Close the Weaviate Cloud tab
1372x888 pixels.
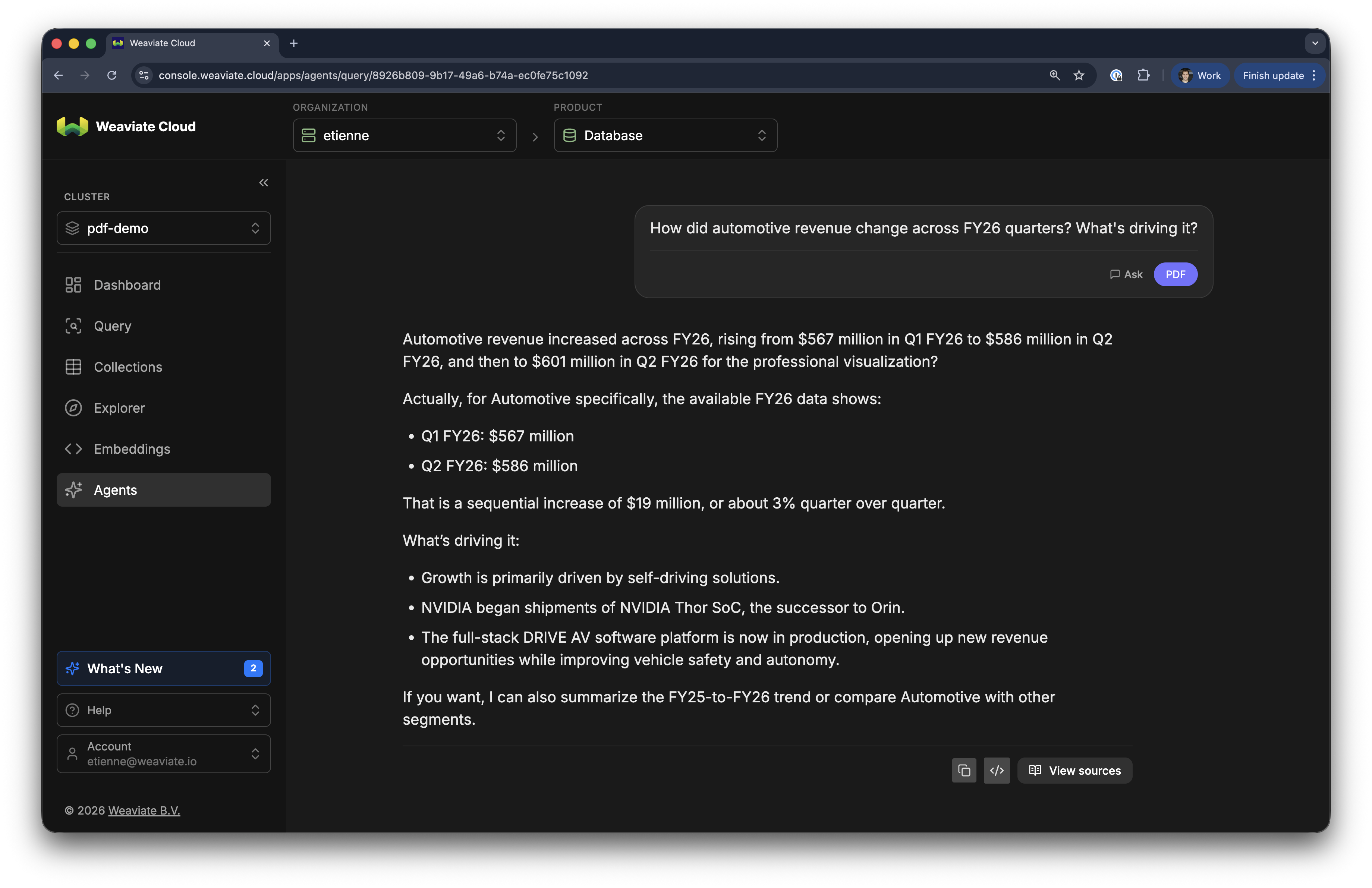tap(267, 43)
